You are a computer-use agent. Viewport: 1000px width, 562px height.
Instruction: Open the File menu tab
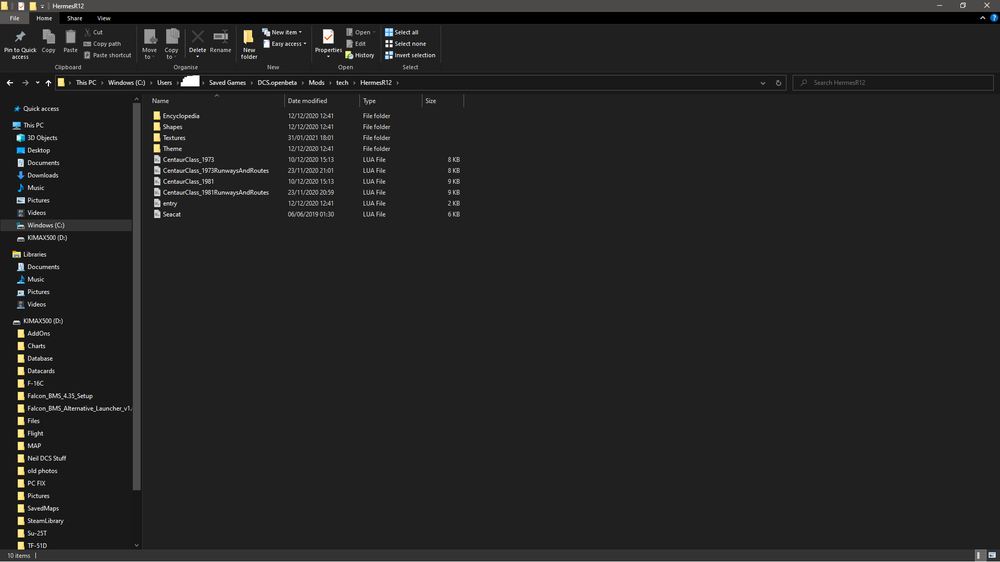[14, 18]
